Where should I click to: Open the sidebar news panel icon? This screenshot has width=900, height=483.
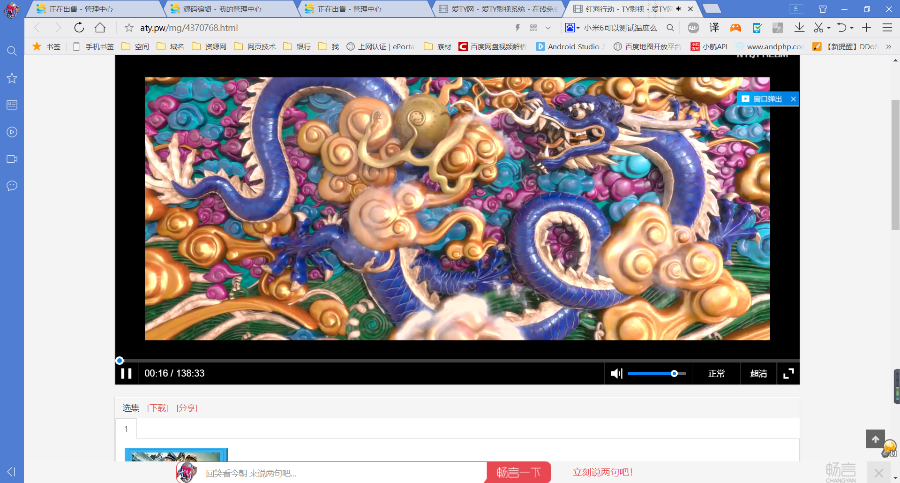[x=11, y=105]
